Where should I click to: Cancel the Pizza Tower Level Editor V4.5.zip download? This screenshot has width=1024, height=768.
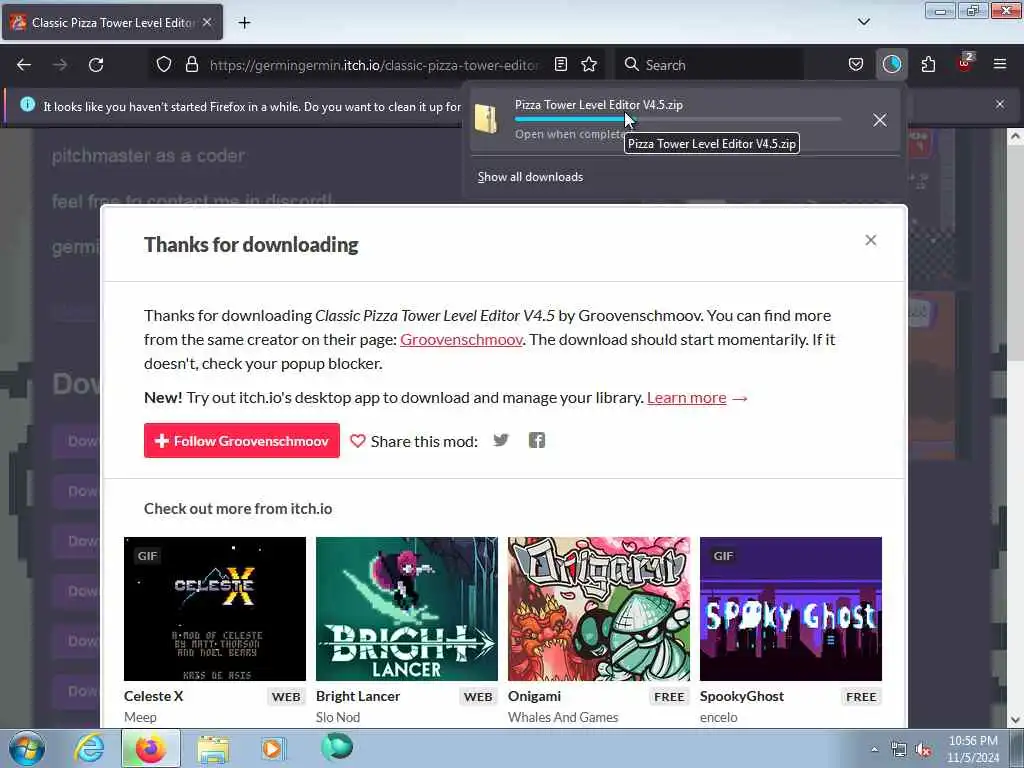[880, 120]
